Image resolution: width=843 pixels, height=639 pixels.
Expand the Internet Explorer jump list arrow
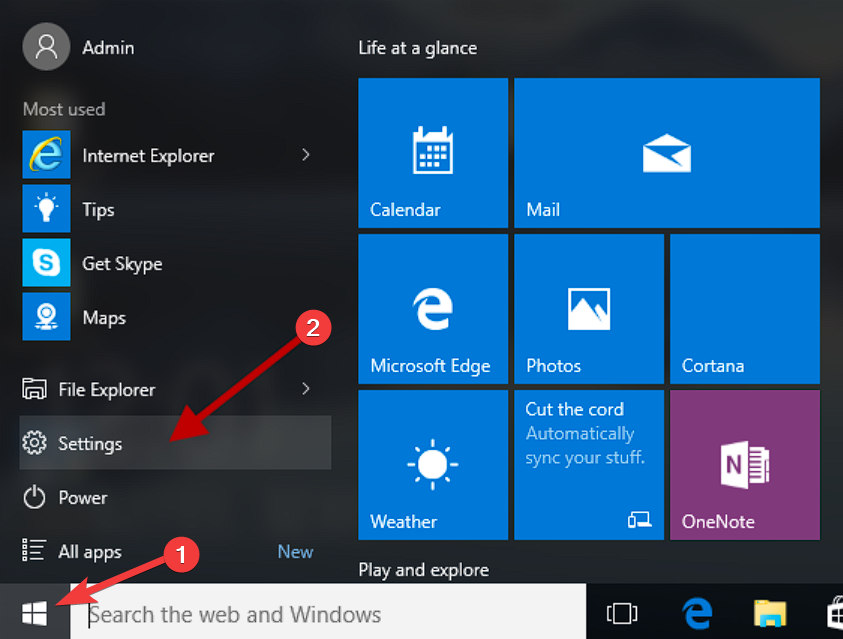pyautogui.click(x=306, y=155)
